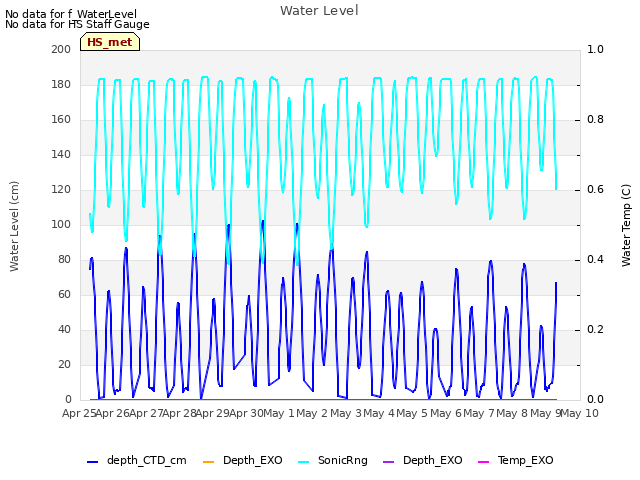Click the blue depth_CTD_cm legend swatch
Image resolution: width=640 pixels, height=480 pixels.
tap(93, 462)
